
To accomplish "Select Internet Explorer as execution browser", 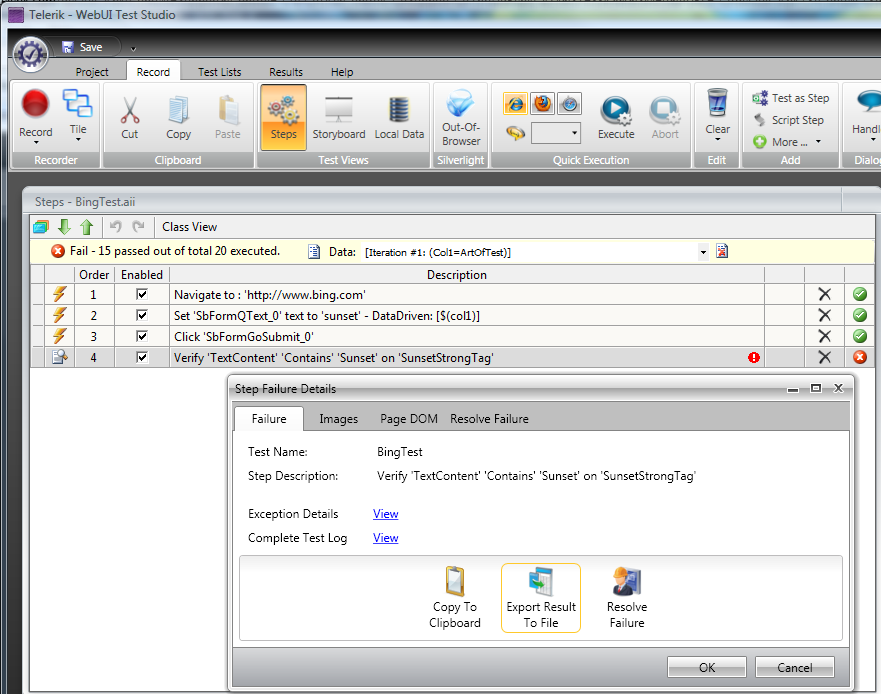I will pyautogui.click(x=515, y=103).
